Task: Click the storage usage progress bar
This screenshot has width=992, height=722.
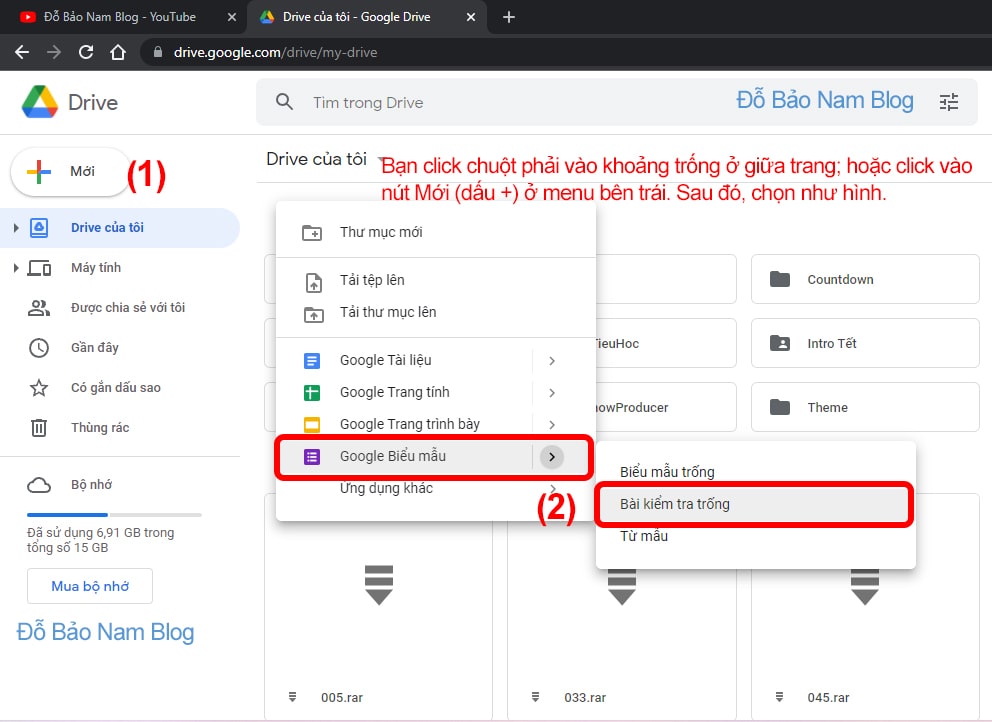Action: point(114,515)
